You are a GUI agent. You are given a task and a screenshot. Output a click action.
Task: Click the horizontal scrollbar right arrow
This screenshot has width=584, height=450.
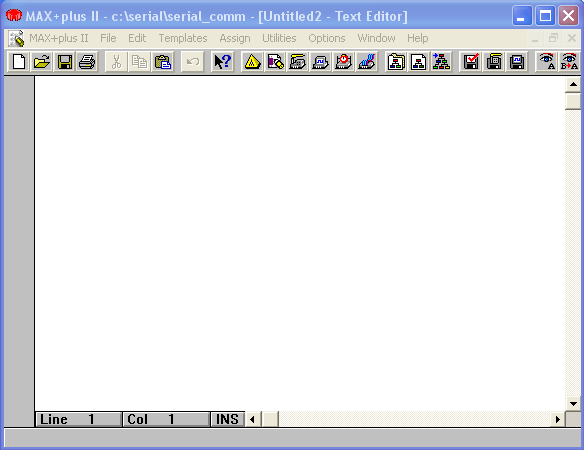pyautogui.click(x=558, y=419)
